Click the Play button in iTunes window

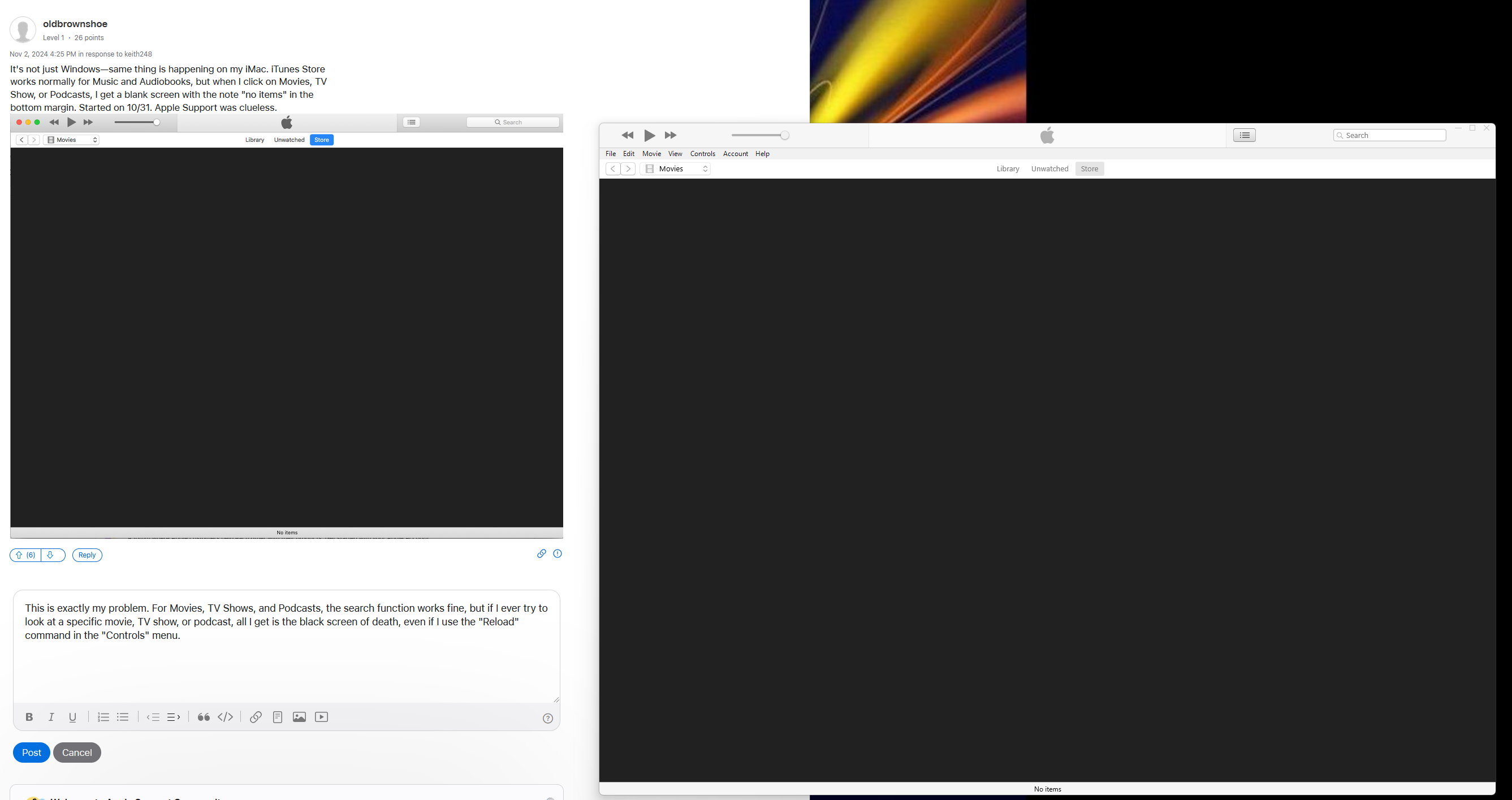[649, 136]
